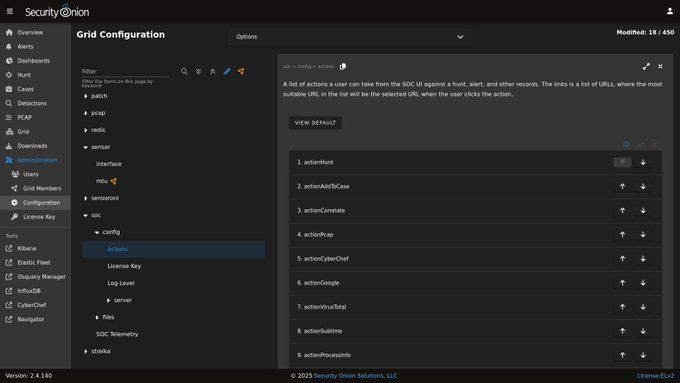The width and height of the screenshot is (680, 383).
Task: Move actionHunt down in the list
Action: point(643,162)
